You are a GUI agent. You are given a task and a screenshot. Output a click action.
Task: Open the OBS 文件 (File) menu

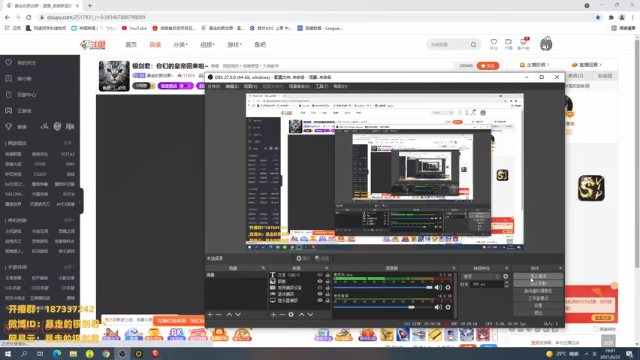tap(213, 87)
